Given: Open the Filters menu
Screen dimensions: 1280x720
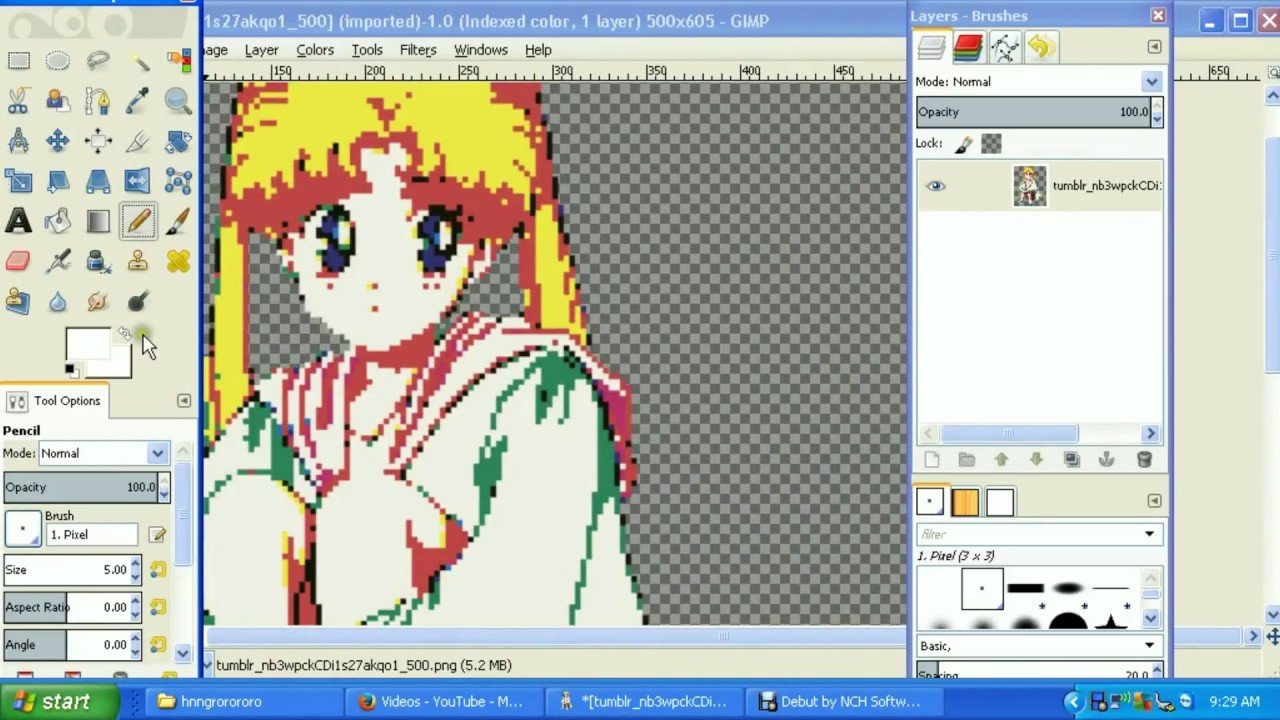Looking at the screenshot, I should pos(418,50).
